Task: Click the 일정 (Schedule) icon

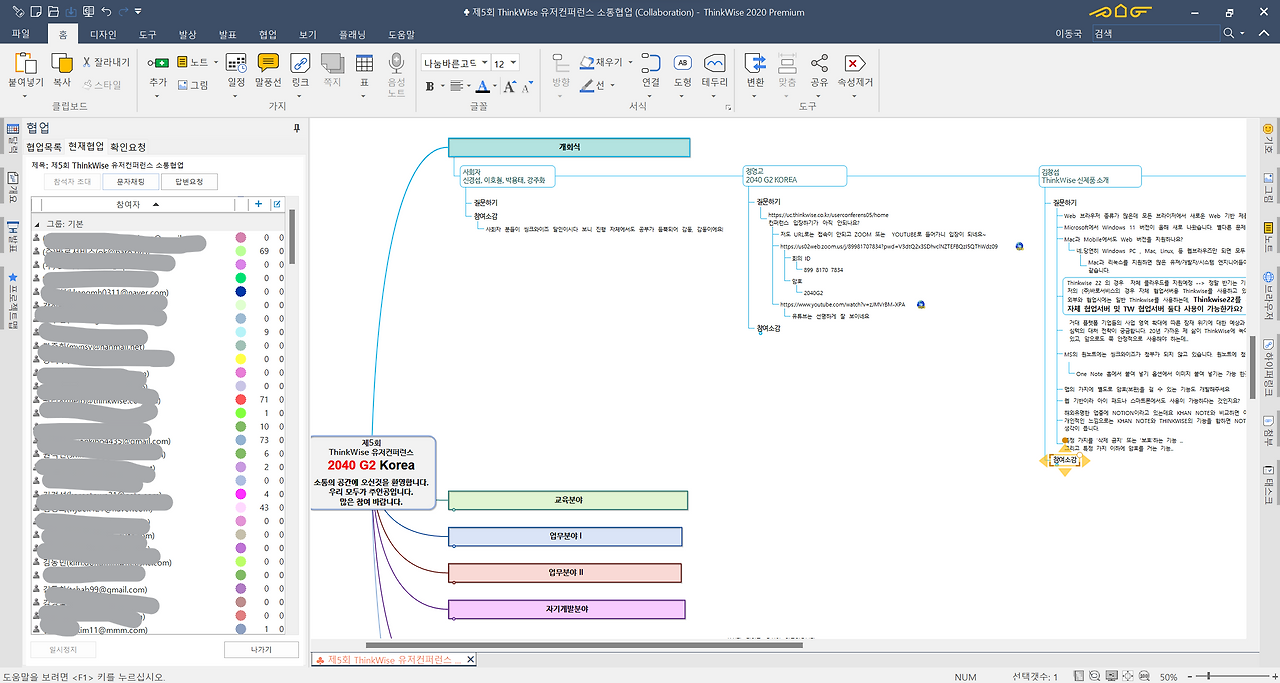Action: [236, 64]
